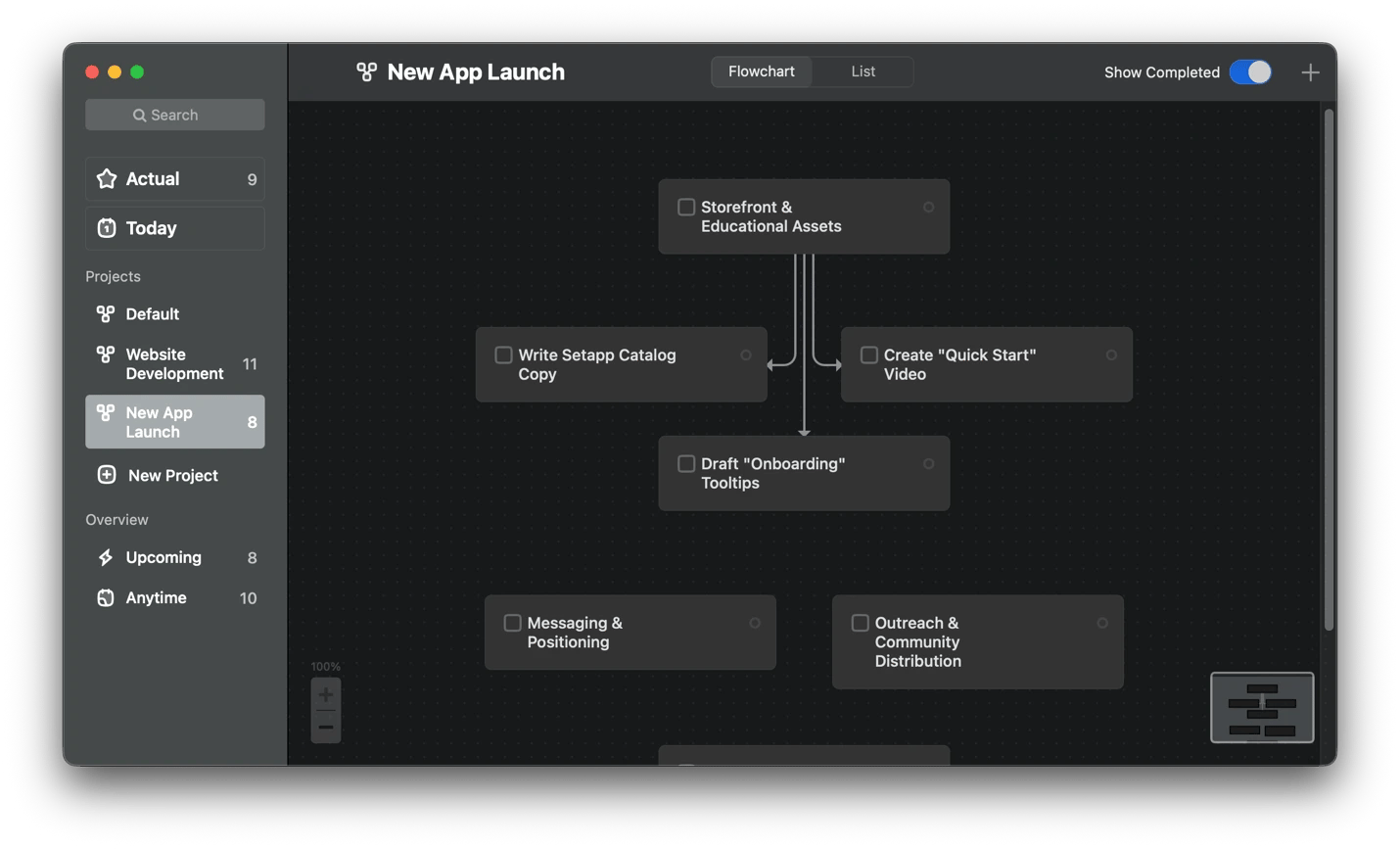Open the Anytime overview
This screenshot has height=849, width=1400.
pos(175,597)
